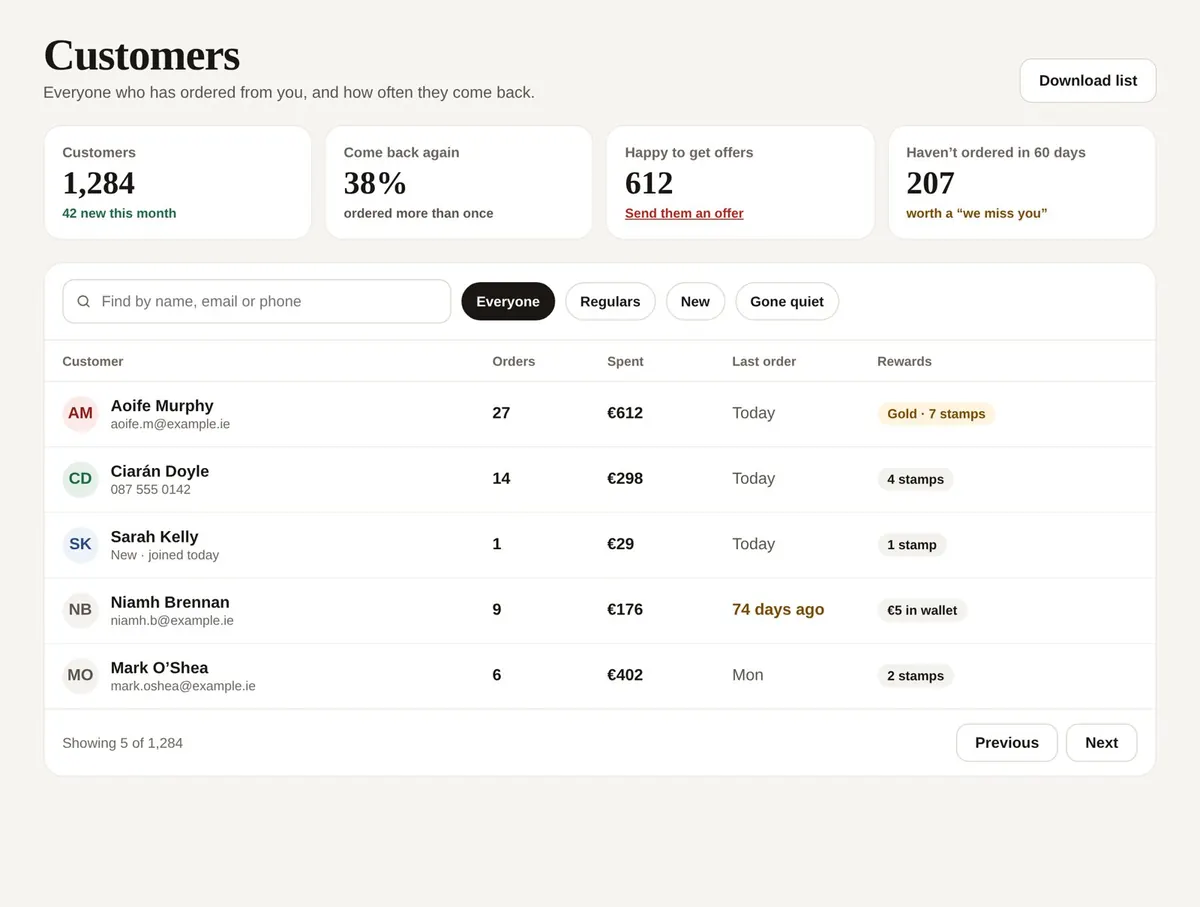Click Mark O'Shea's 6 orders value
1200x907 pixels.
click(x=497, y=675)
